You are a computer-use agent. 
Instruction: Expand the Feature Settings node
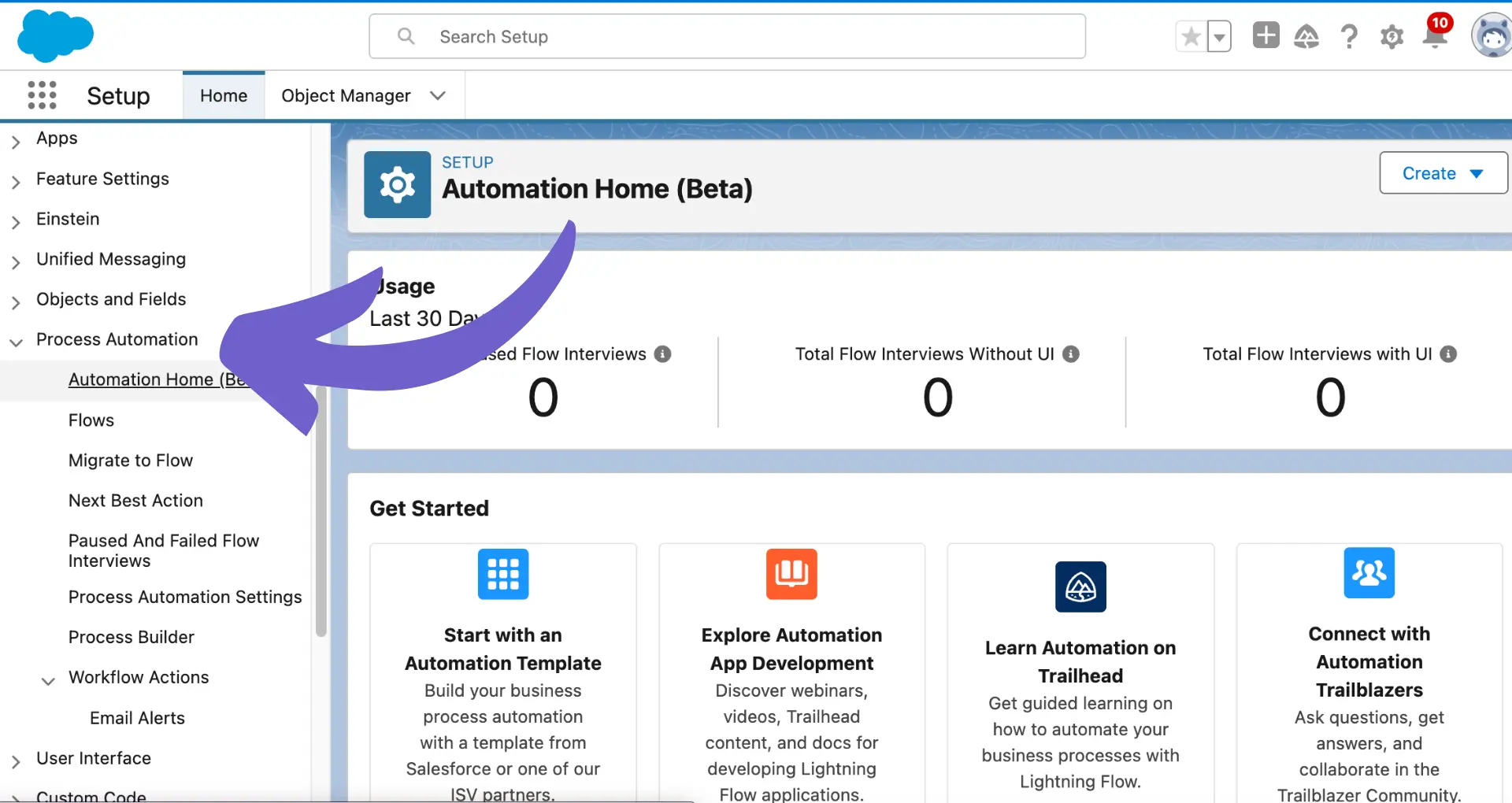16,182
